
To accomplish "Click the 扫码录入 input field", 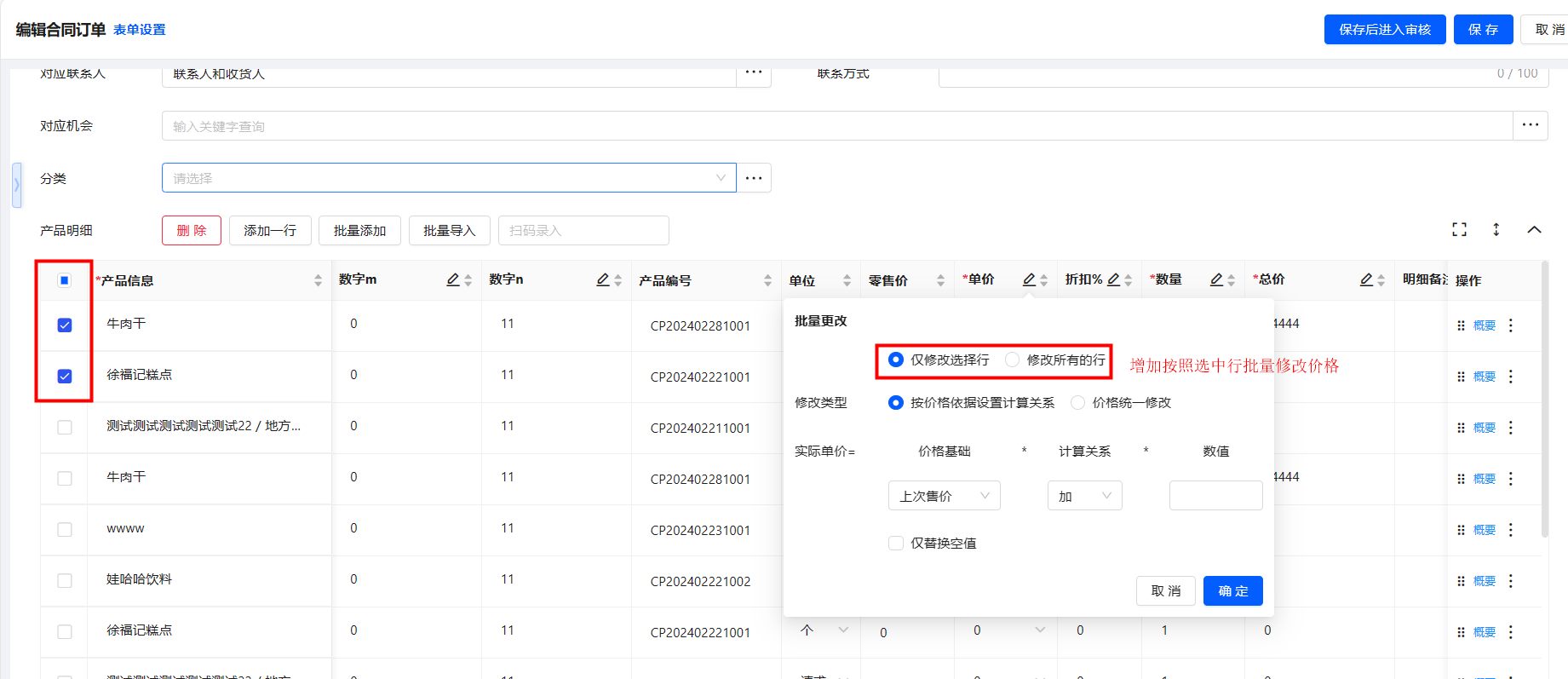I will pyautogui.click(x=583, y=230).
